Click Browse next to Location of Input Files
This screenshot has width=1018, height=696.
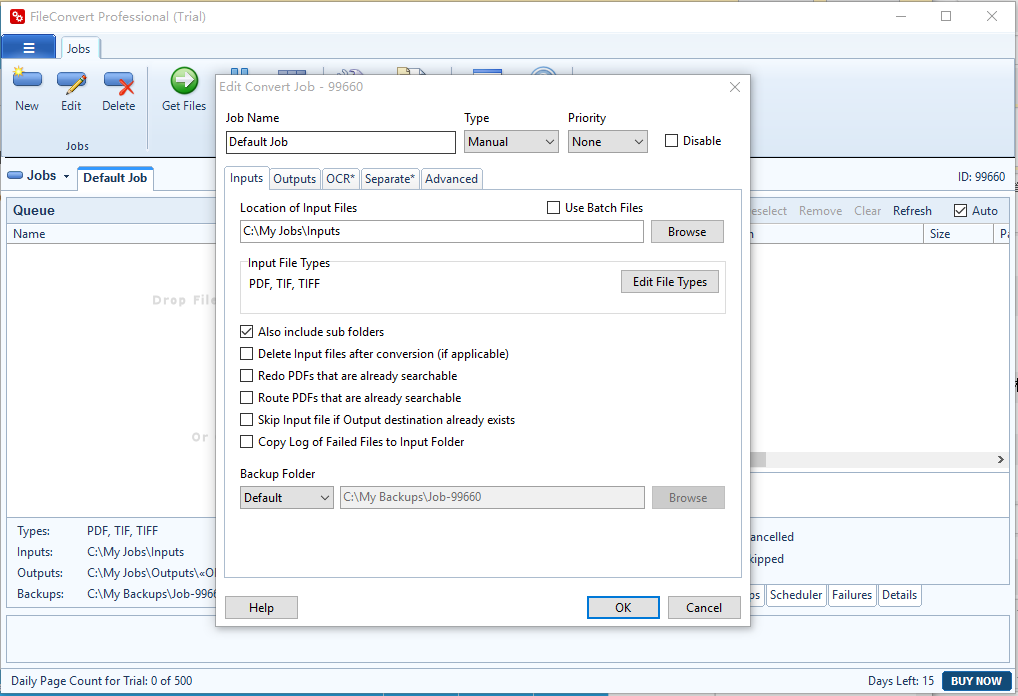pyautogui.click(x=687, y=231)
